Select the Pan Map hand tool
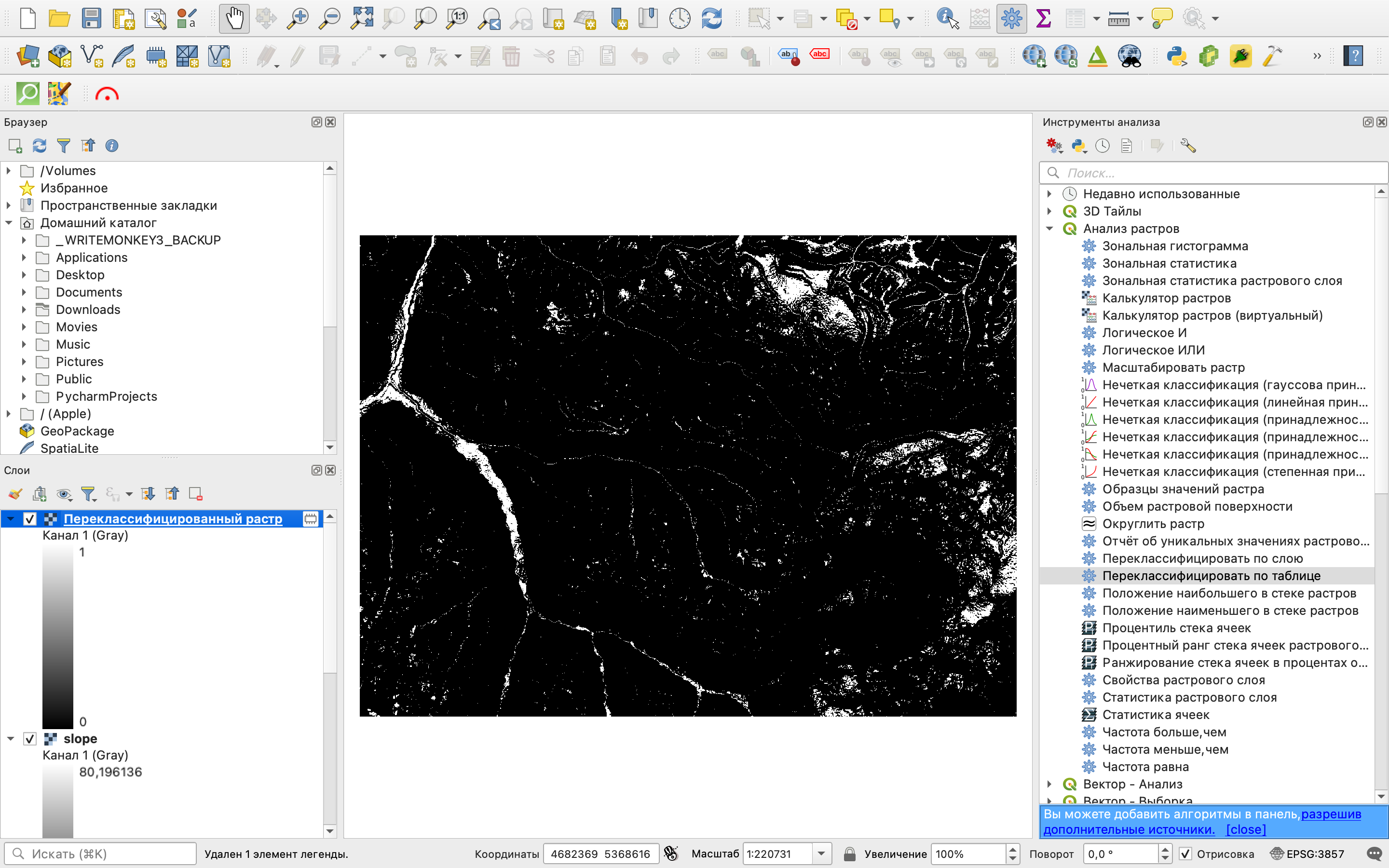Viewport: 1389px width, 868px height. coord(233,18)
